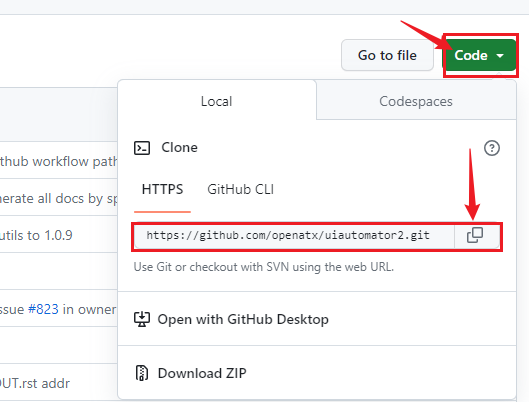529x402 pixels.
Task: Click the green Code button label
Action: coord(471,55)
